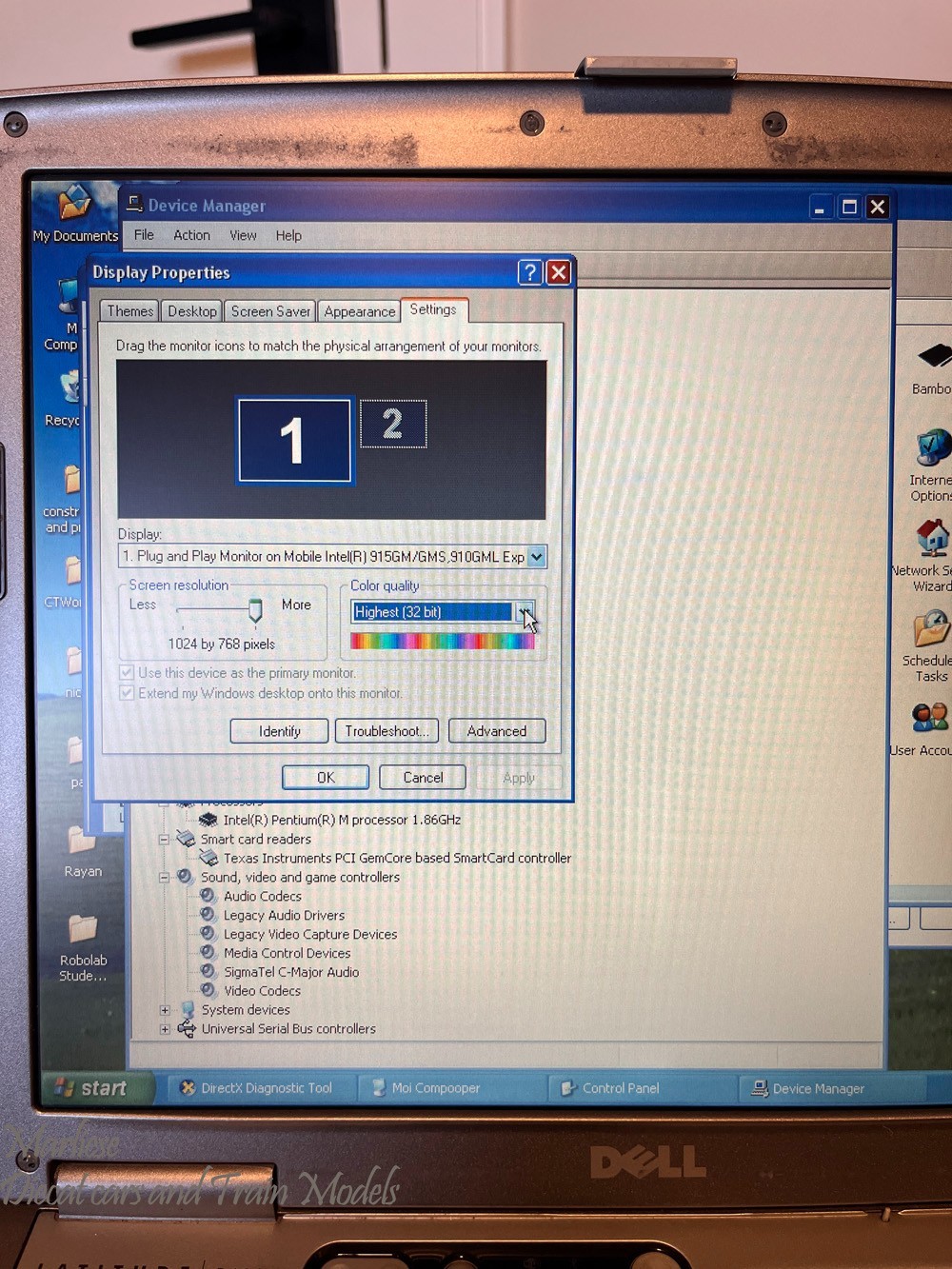The image size is (952, 1269).
Task: Click the Advanced button
Action: coord(497,731)
